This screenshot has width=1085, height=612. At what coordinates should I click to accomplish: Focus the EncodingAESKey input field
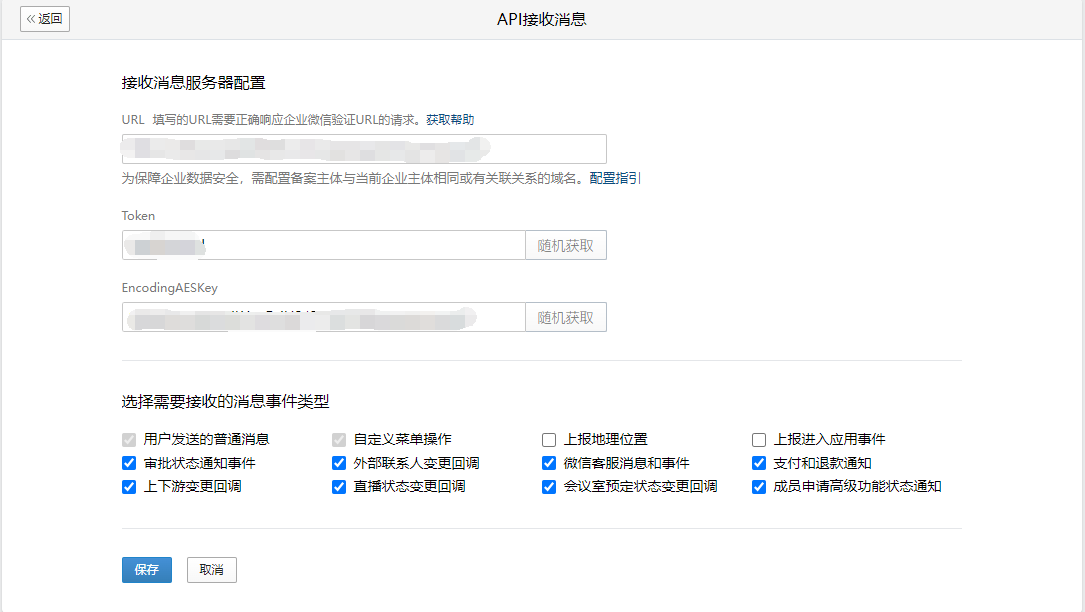(x=323, y=318)
